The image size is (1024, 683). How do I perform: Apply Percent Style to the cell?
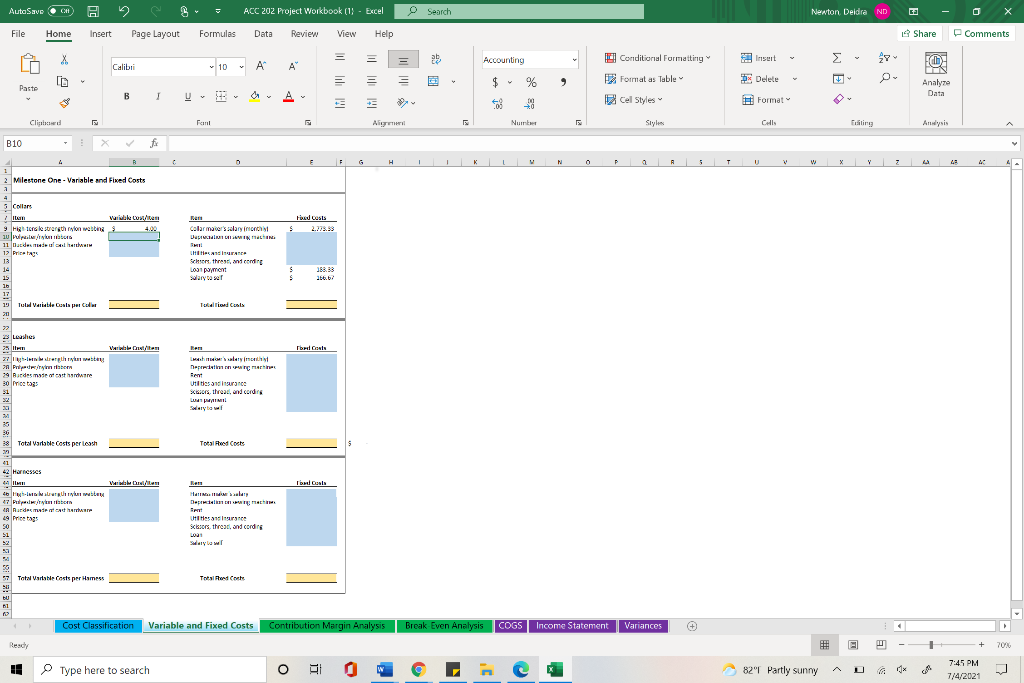click(532, 82)
